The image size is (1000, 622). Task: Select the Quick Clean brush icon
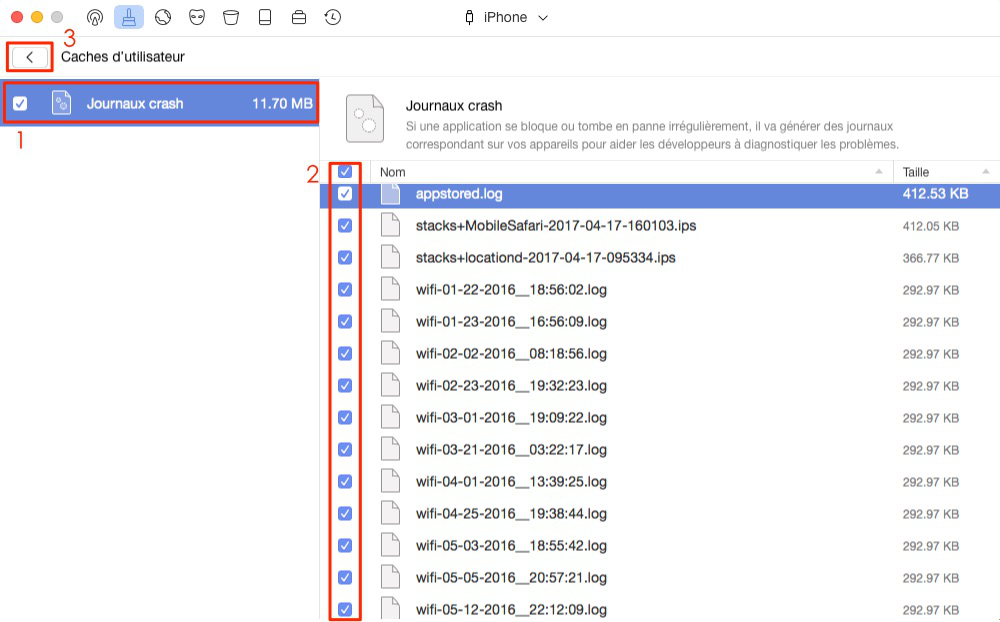pyautogui.click(x=129, y=17)
